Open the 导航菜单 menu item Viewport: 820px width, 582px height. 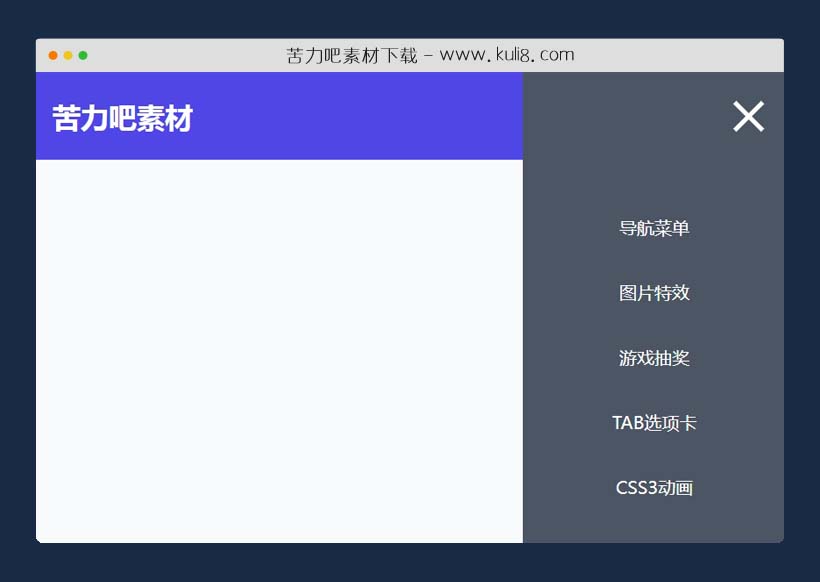click(x=655, y=228)
